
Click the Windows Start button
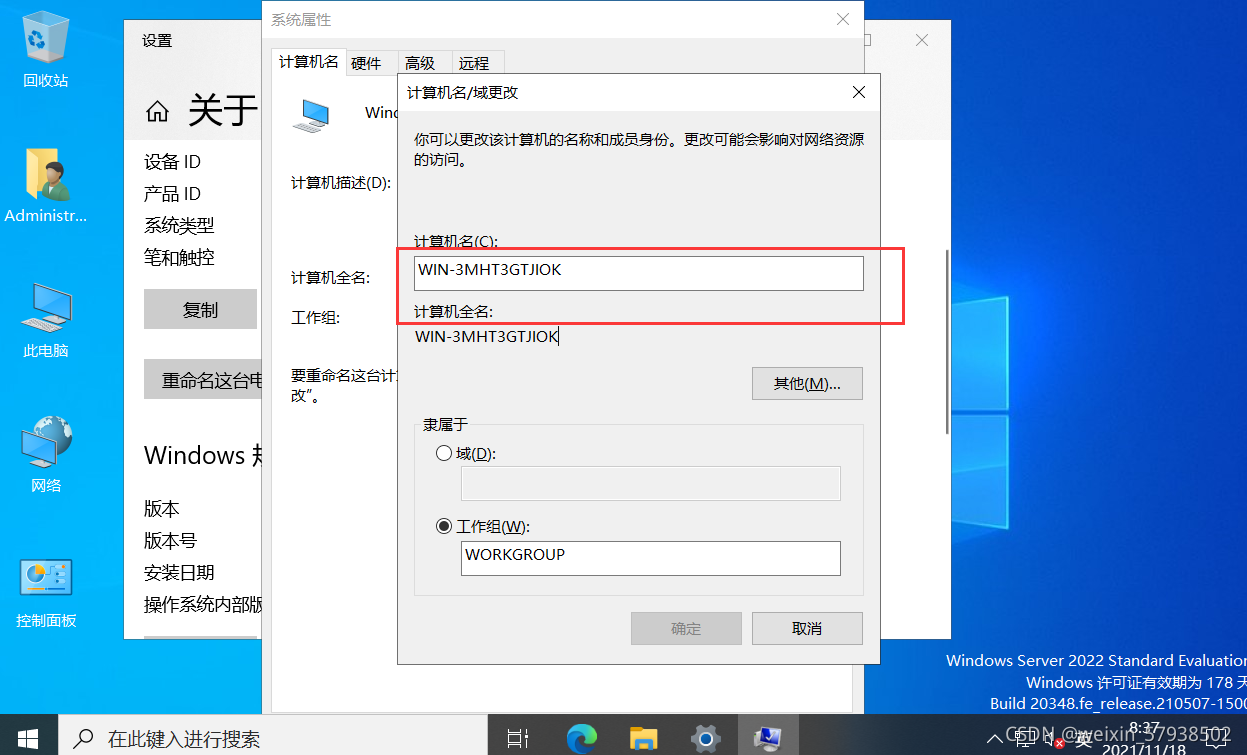pos(28,739)
